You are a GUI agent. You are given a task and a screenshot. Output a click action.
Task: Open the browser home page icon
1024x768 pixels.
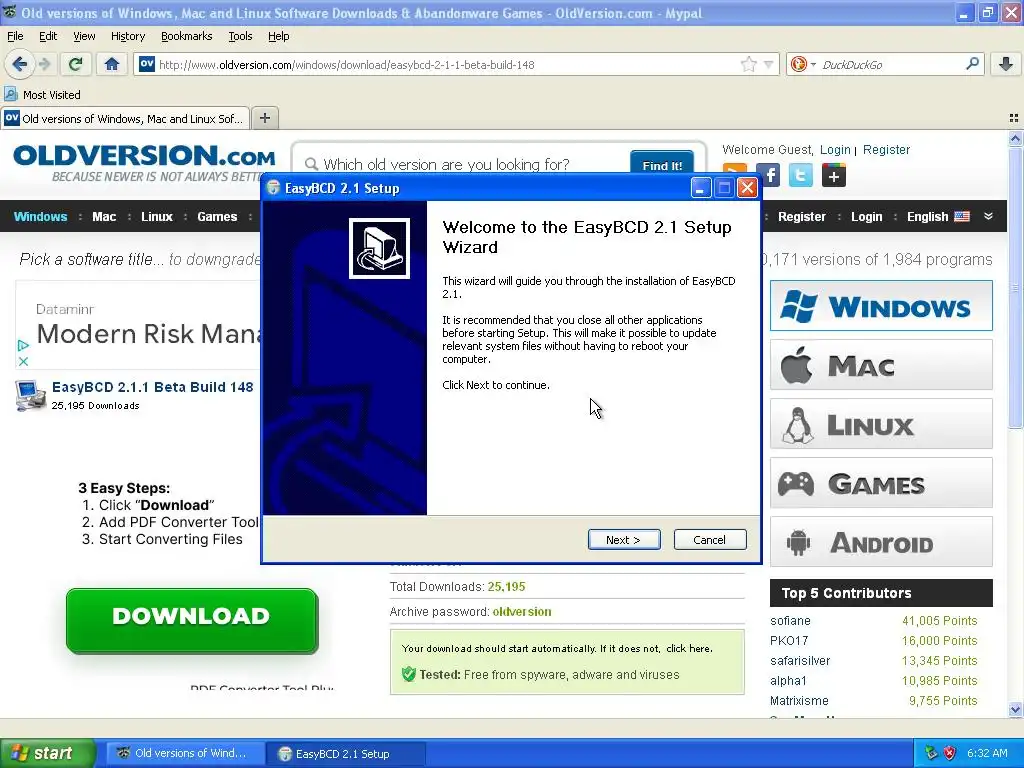click(x=112, y=64)
